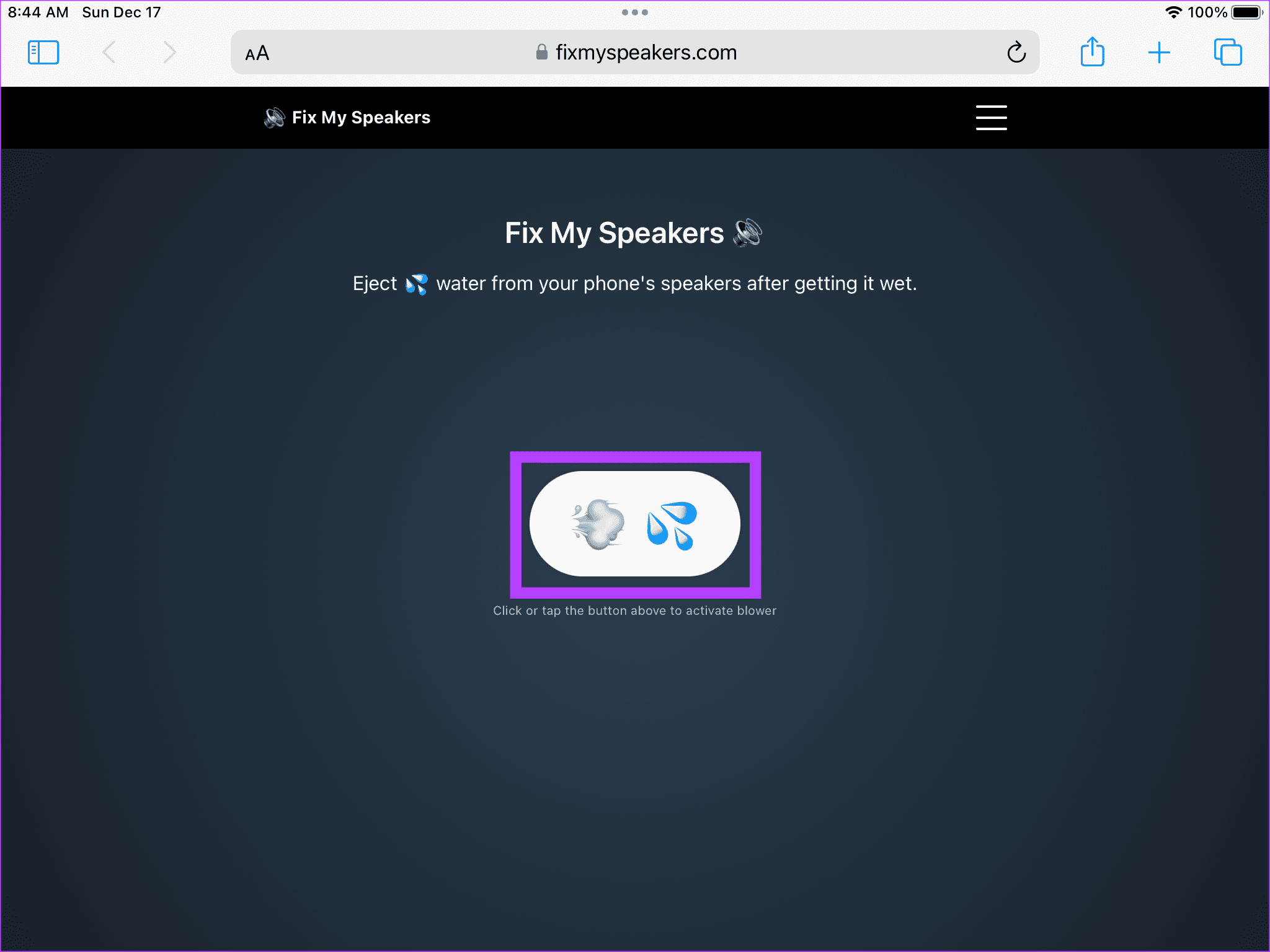Select the fixmyspeakers.com URL field
Viewport: 1270px width, 952px height.
[636, 52]
